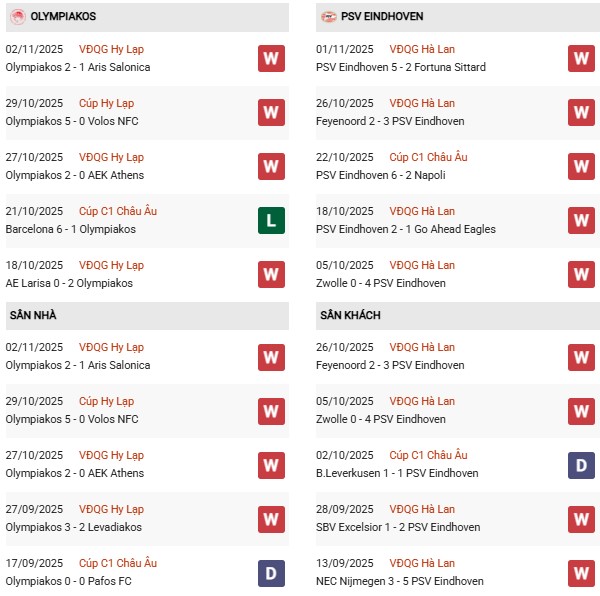600x596 pixels.
Task: Click W badge for NEC Nijmegen match
Action: pyautogui.click(x=582, y=572)
